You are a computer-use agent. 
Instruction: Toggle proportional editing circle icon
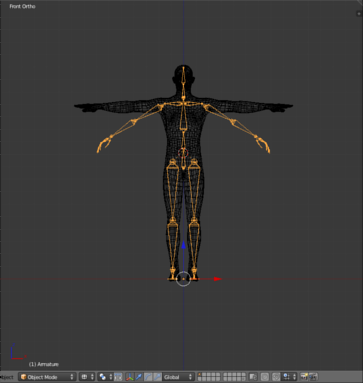(265, 377)
